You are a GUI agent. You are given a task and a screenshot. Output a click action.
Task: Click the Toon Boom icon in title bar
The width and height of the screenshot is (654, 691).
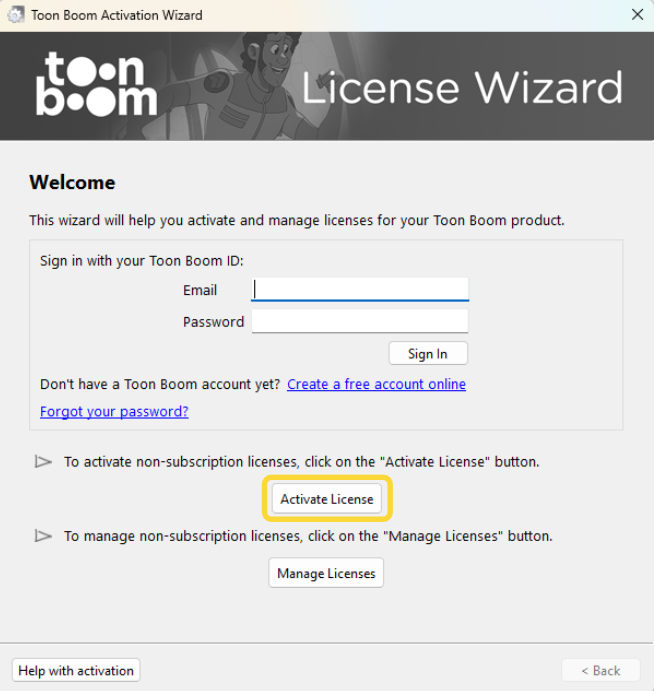click(16, 15)
